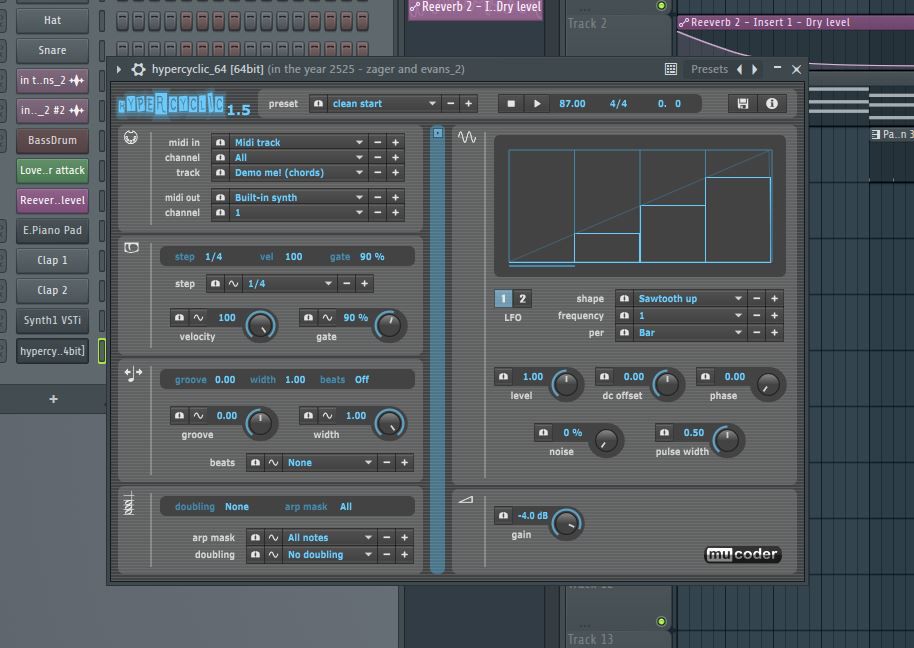Select the Synth1 VSTi channel button

coord(52,320)
